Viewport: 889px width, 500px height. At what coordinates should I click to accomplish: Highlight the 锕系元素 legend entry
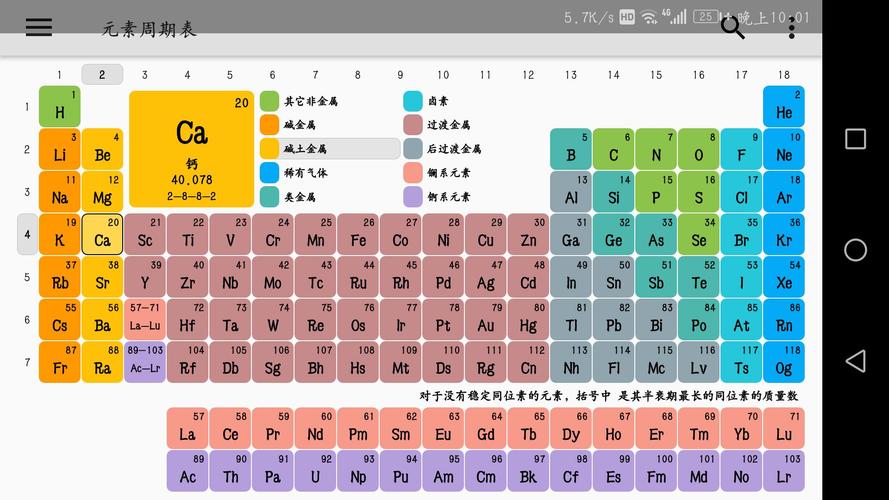(437, 197)
